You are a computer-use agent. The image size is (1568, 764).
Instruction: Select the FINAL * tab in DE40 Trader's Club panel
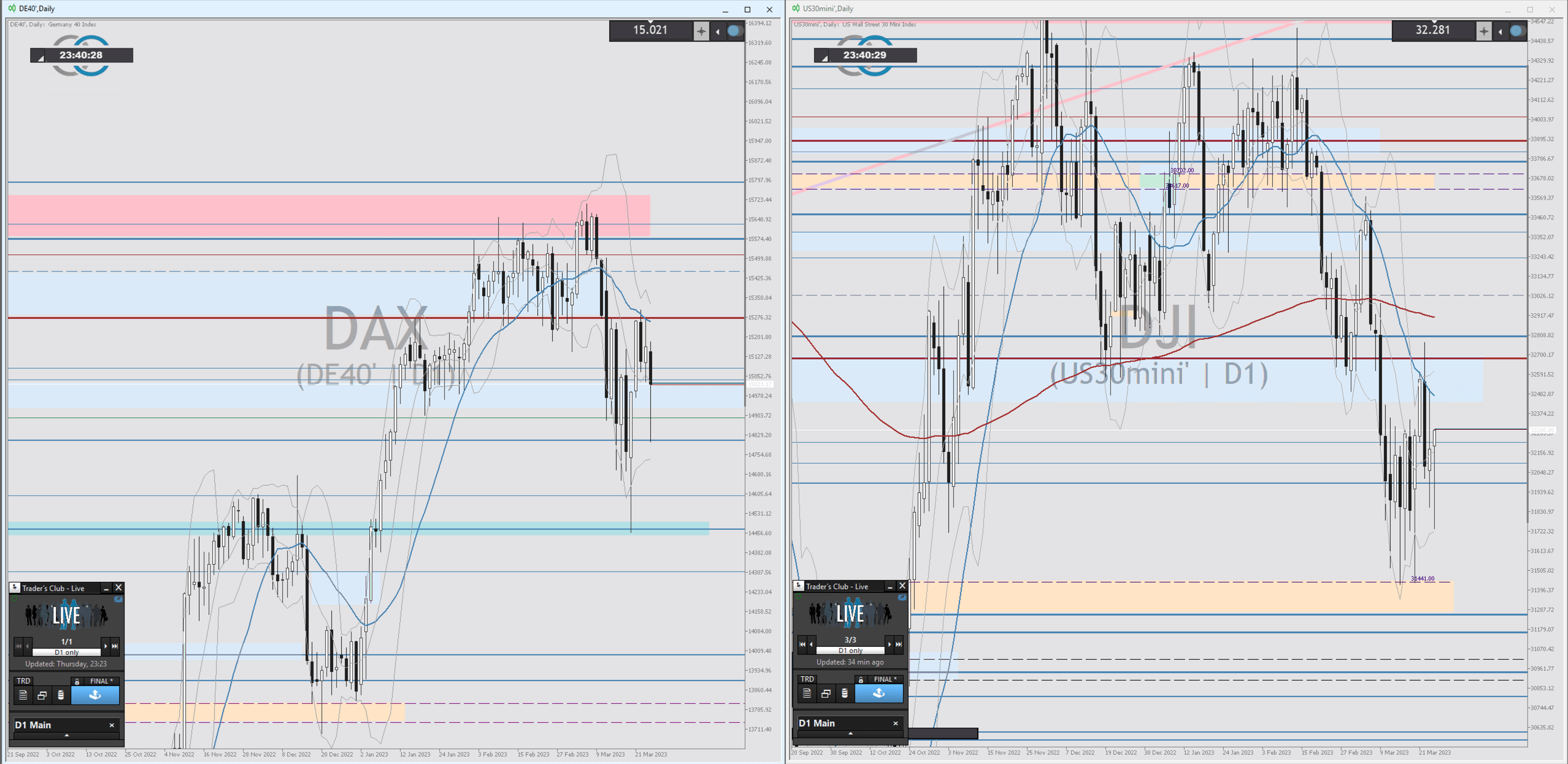(101, 681)
